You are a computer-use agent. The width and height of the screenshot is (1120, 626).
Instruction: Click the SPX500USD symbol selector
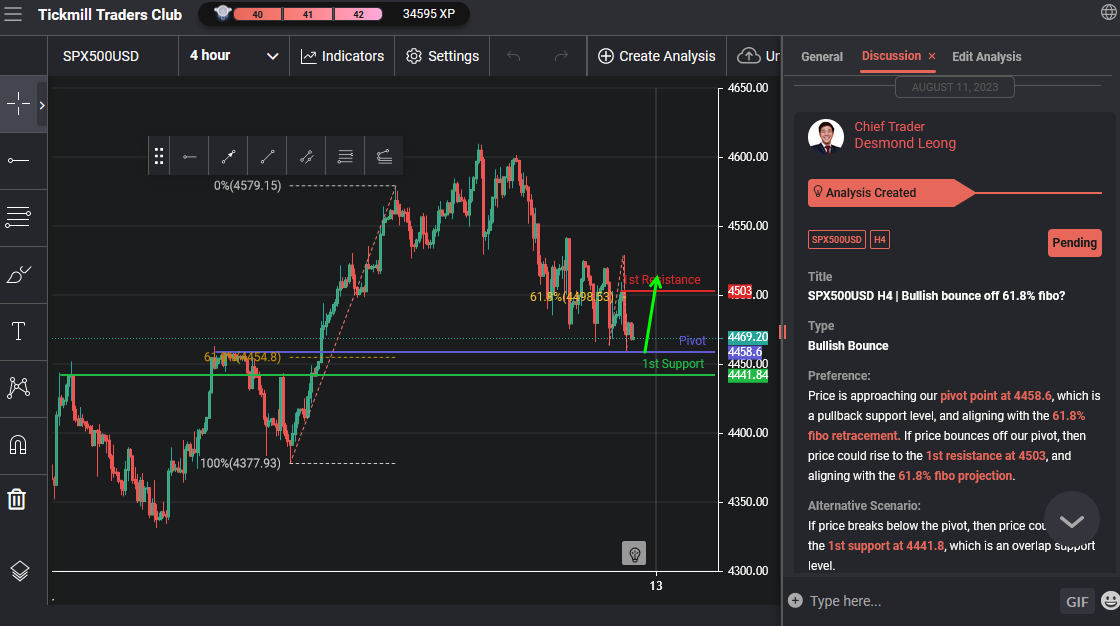point(101,56)
